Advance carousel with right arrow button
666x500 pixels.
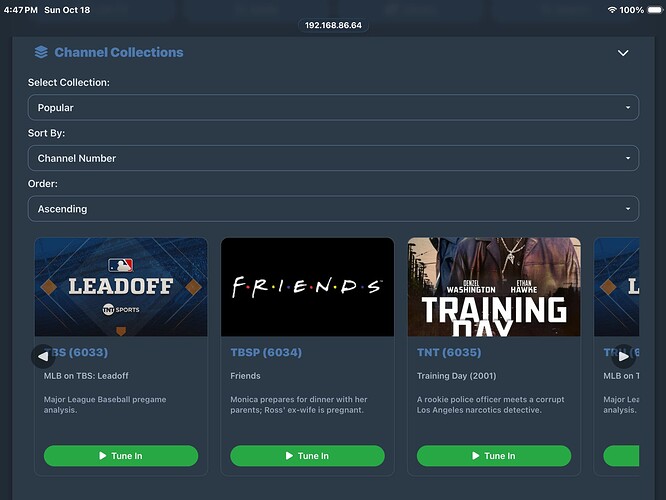pos(623,356)
